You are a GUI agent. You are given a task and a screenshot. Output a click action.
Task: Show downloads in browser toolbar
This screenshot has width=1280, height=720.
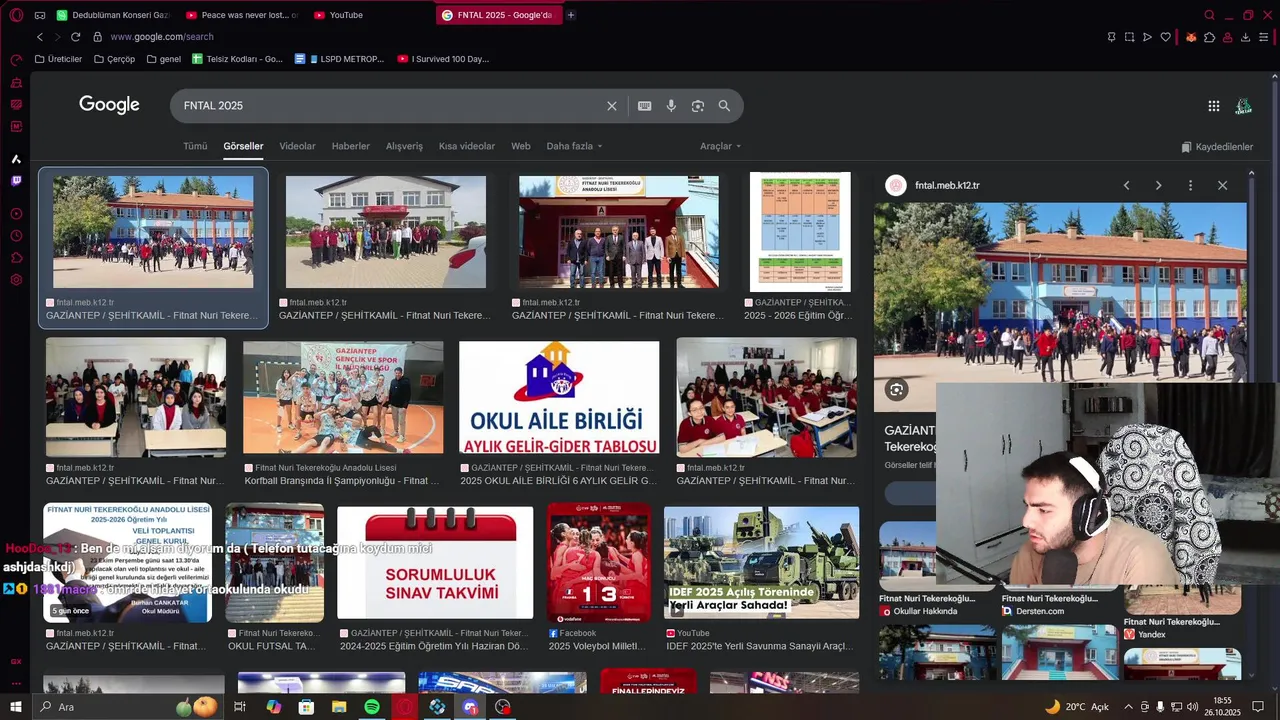[x=1245, y=37]
